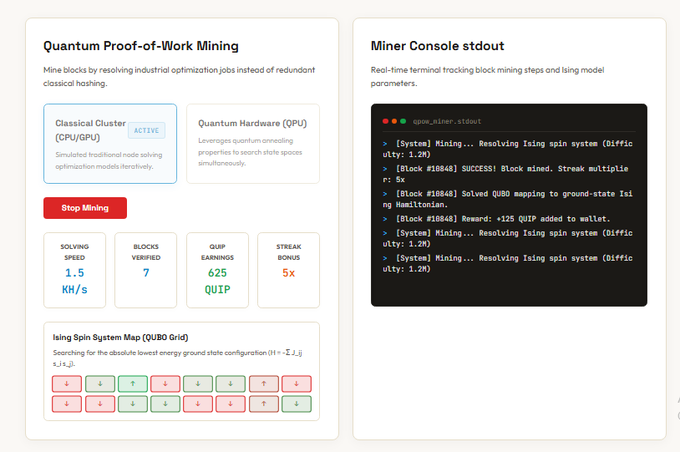Toggle third cell (green down) in bottom row
The height and width of the screenshot is (452, 680).
coord(133,404)
